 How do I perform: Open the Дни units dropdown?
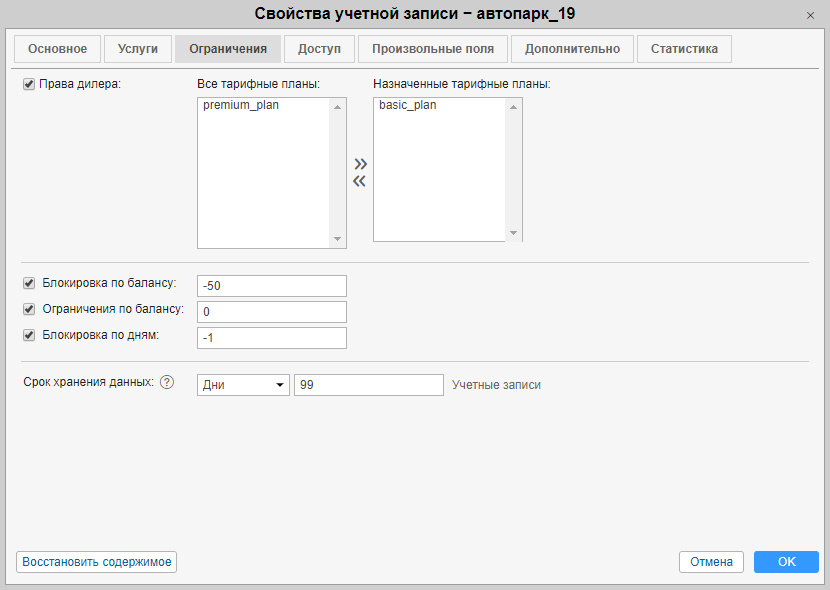[243, 385]
